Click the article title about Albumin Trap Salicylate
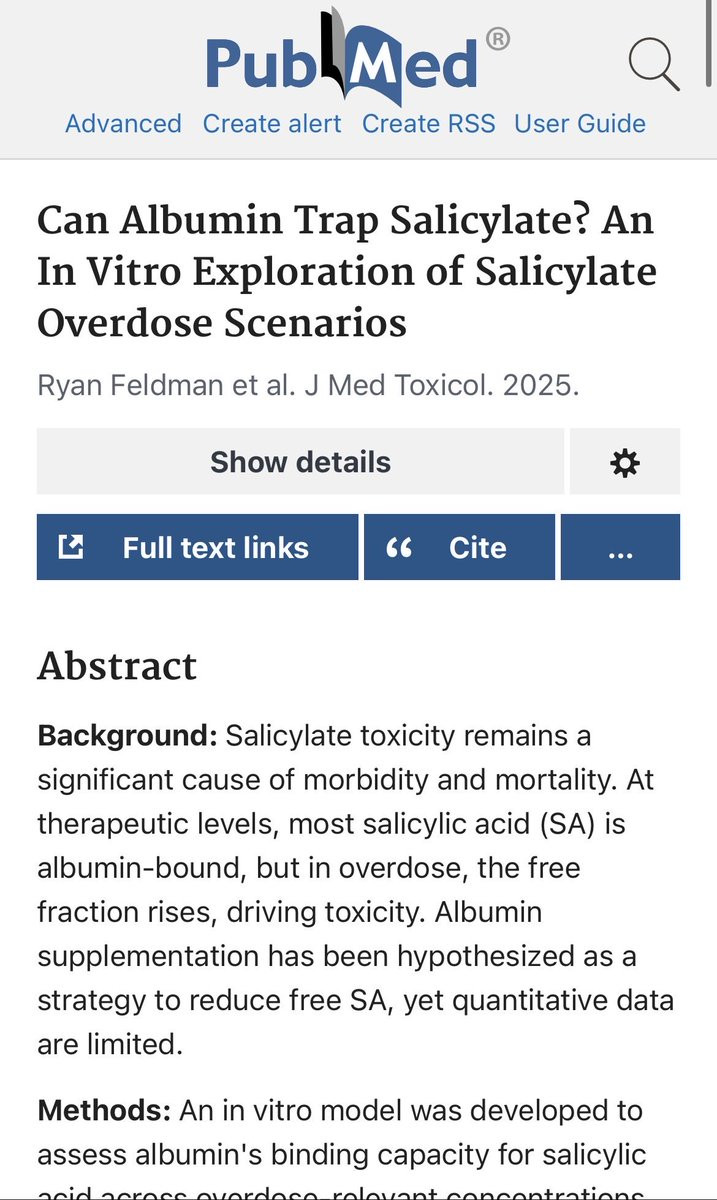Image resolution: width=717 pixels, height=1200 pixels. 347,271
